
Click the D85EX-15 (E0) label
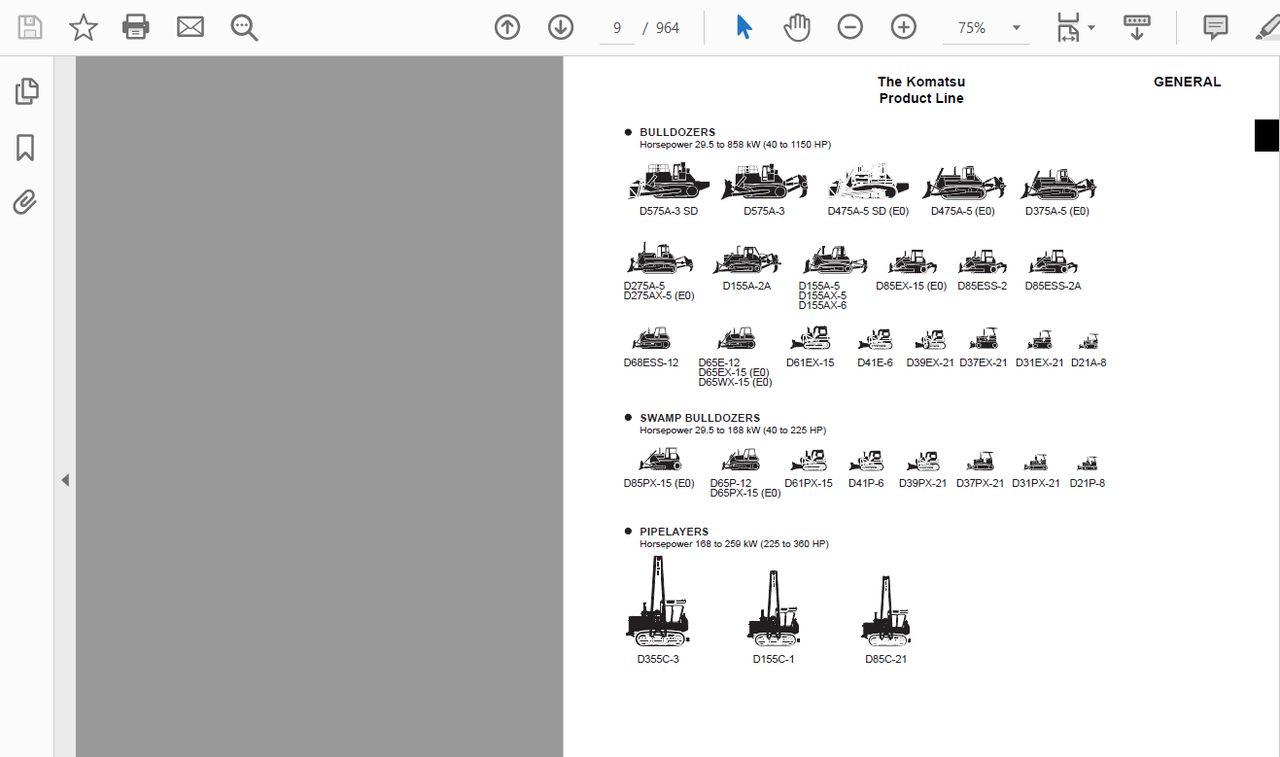[x=911, y=286]
